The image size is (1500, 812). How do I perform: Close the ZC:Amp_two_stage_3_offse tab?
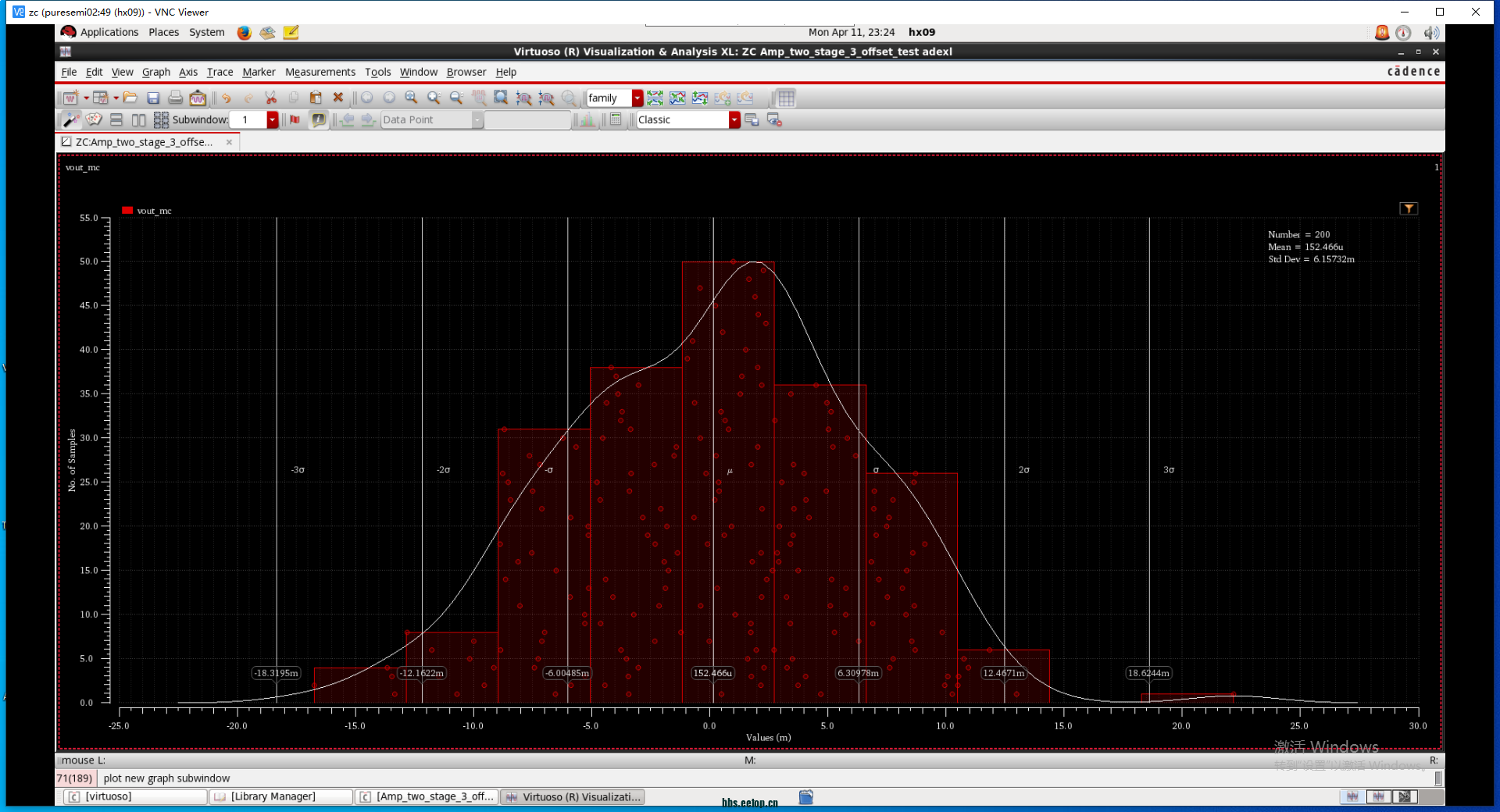coord(229,142)
